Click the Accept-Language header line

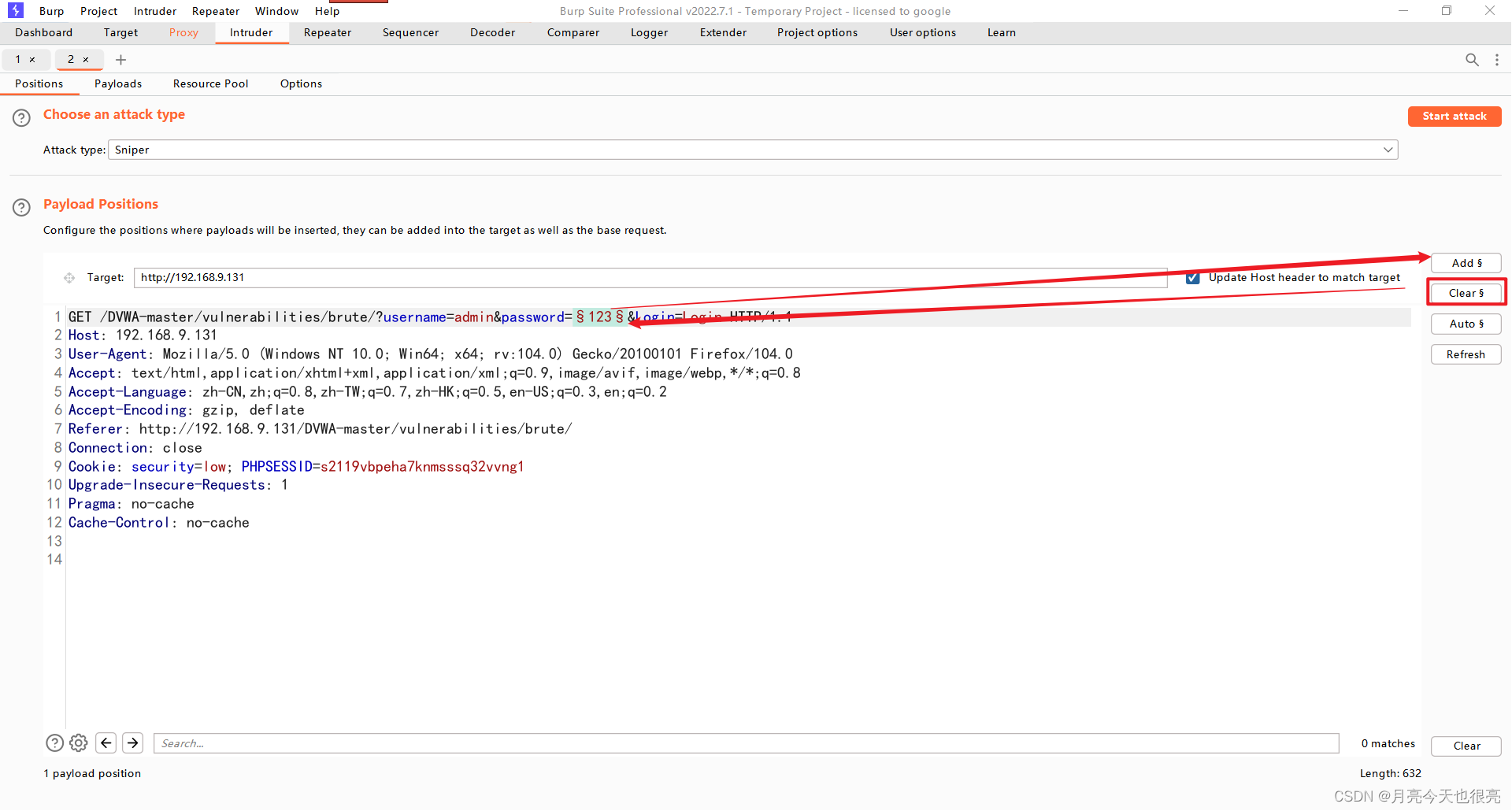pos(367,392)
